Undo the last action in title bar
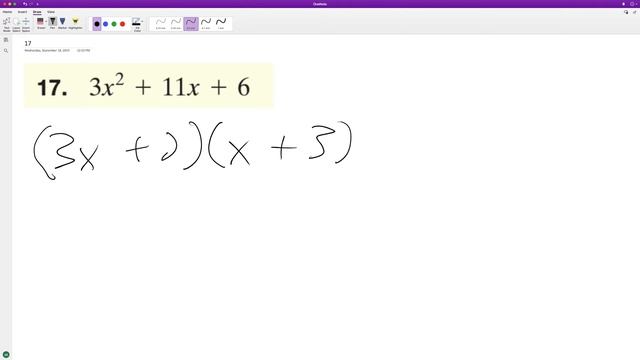 coord(25,4)
